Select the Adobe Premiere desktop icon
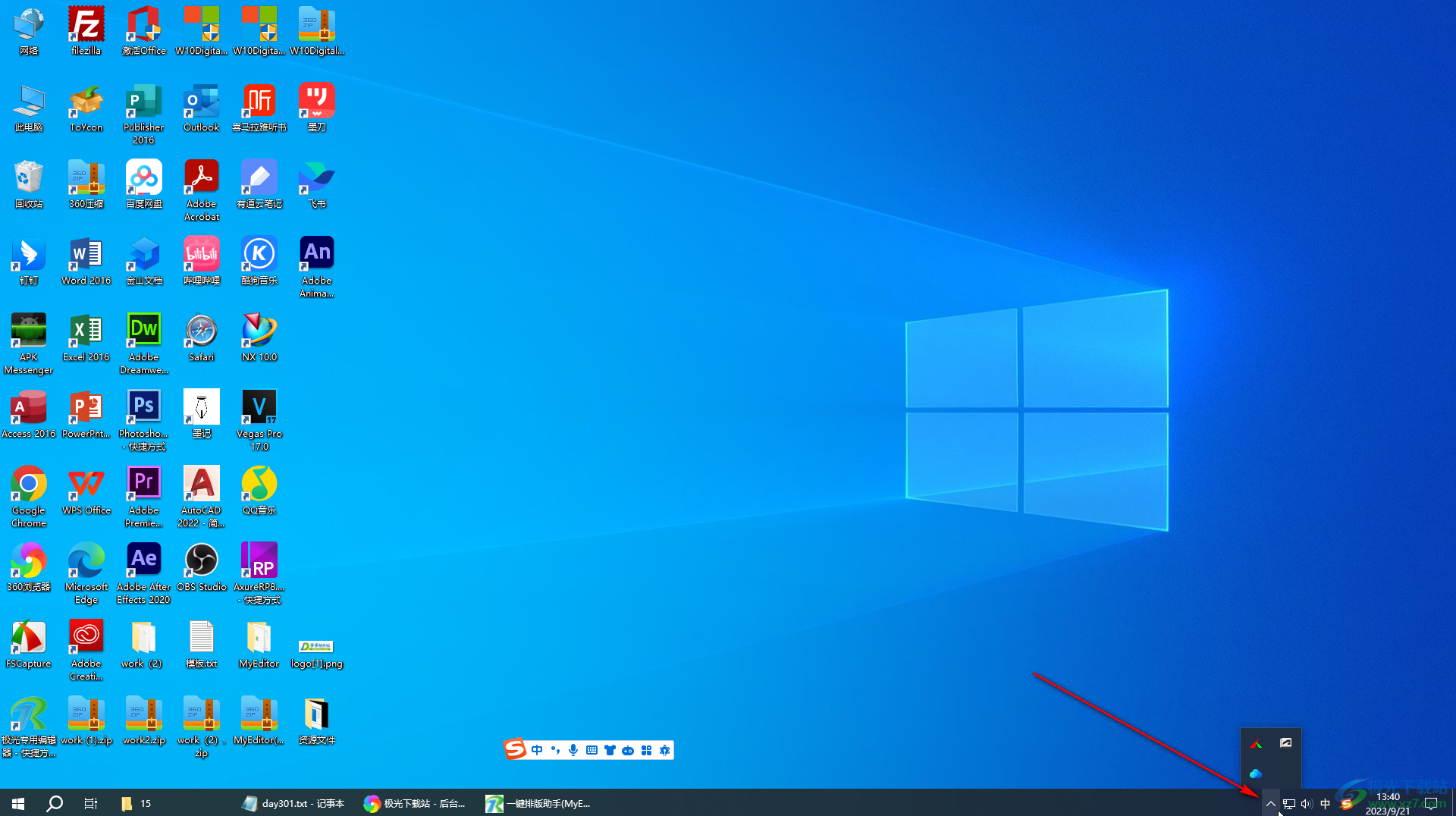1456x816 pixels. [143, 497]
